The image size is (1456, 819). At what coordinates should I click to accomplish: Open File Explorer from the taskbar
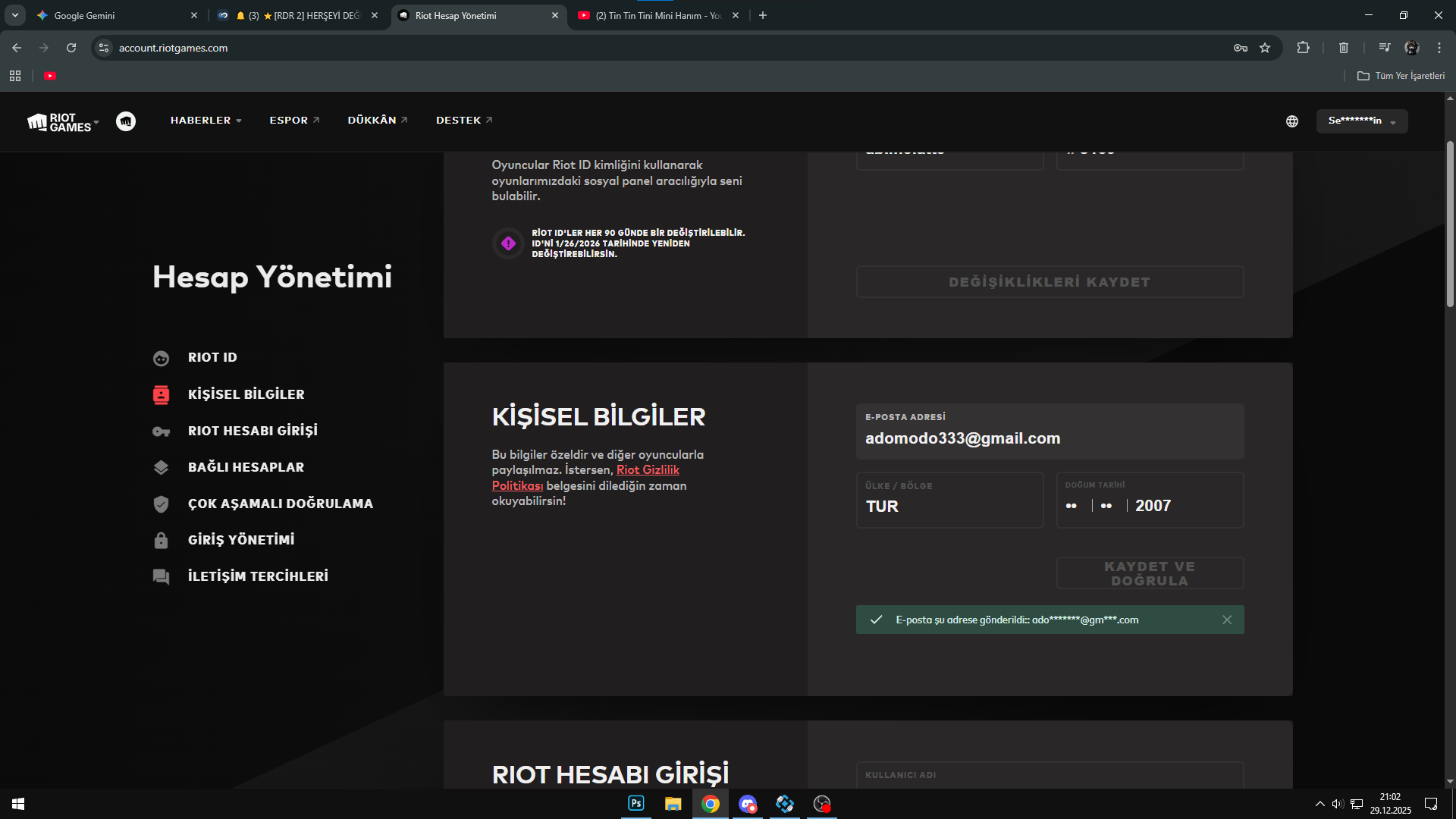tap(673, 804)
